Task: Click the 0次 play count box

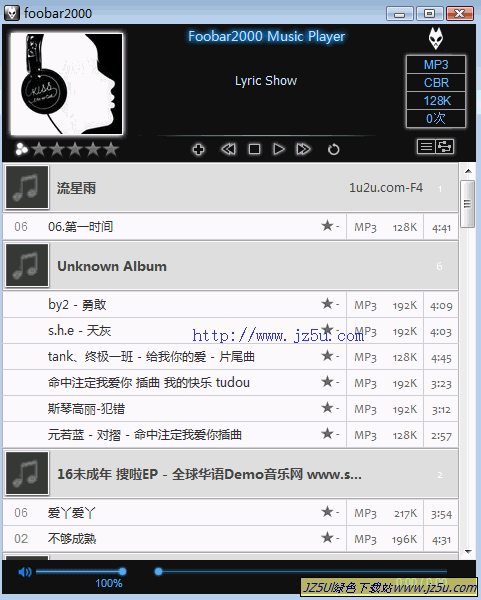Action: tap(436, 118)
